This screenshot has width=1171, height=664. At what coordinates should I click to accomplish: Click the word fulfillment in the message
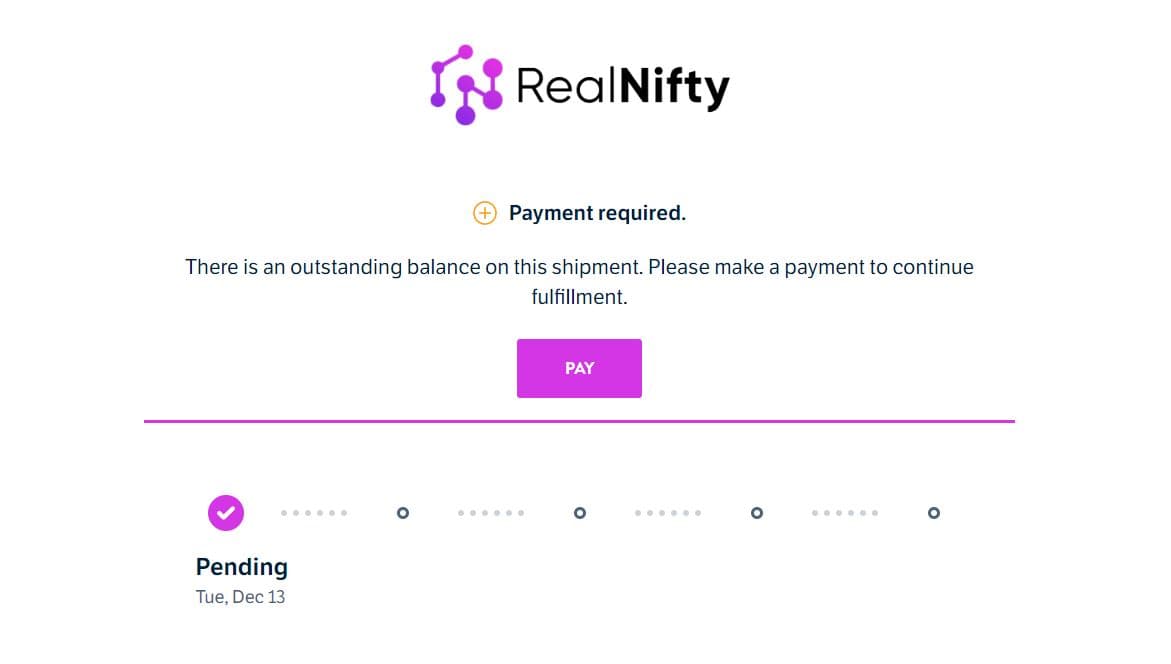pos(580,297)
